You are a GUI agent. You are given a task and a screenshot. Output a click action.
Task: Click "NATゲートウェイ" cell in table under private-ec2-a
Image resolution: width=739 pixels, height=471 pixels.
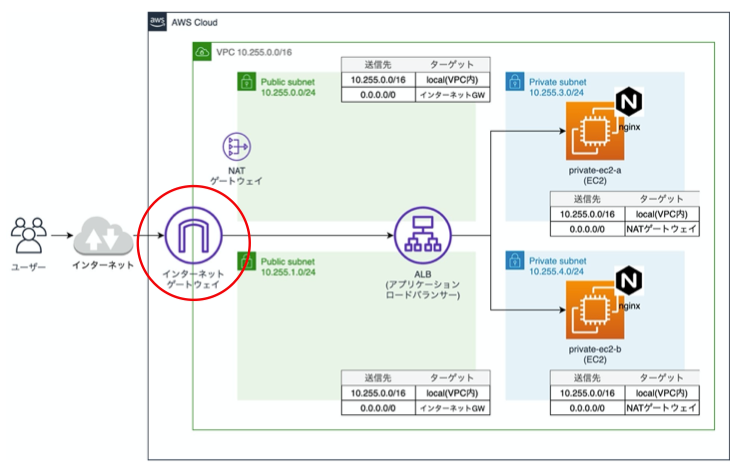(x=661, y=229)
